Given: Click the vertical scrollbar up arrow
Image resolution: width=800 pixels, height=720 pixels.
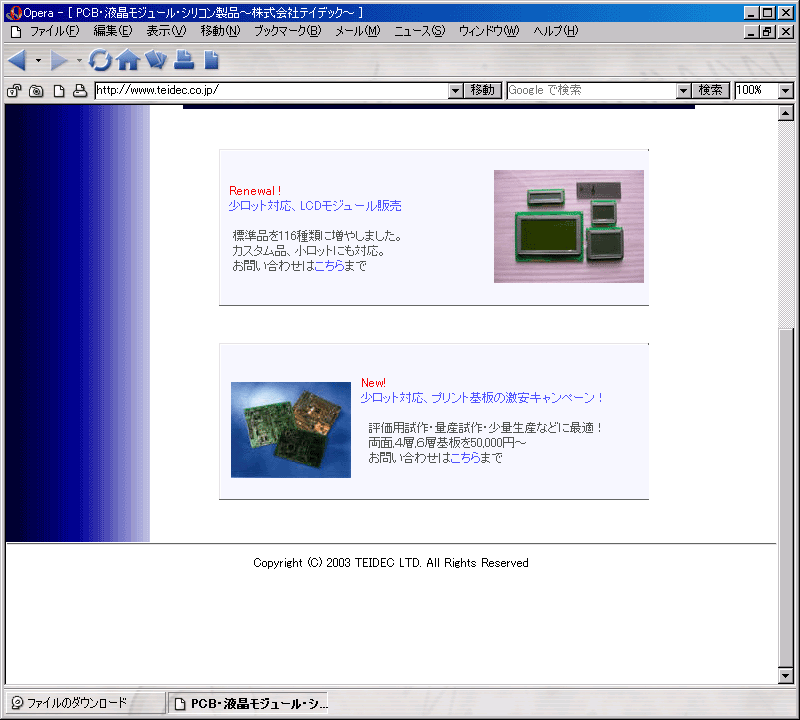Looking at the screenshot, I should (x=786, y=113).
